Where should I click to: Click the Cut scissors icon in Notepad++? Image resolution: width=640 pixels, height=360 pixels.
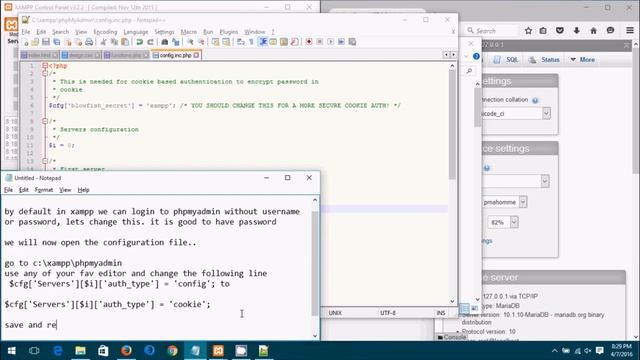[x=103, y=42]
